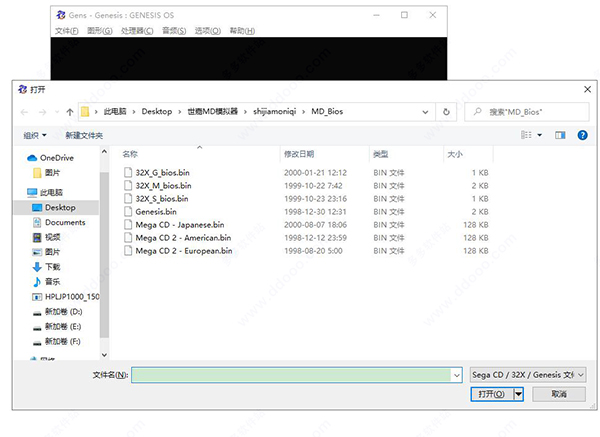Click navigation pane scroll up arrow
The width and height of the screenshot is (600, 437).
point(104,152)
